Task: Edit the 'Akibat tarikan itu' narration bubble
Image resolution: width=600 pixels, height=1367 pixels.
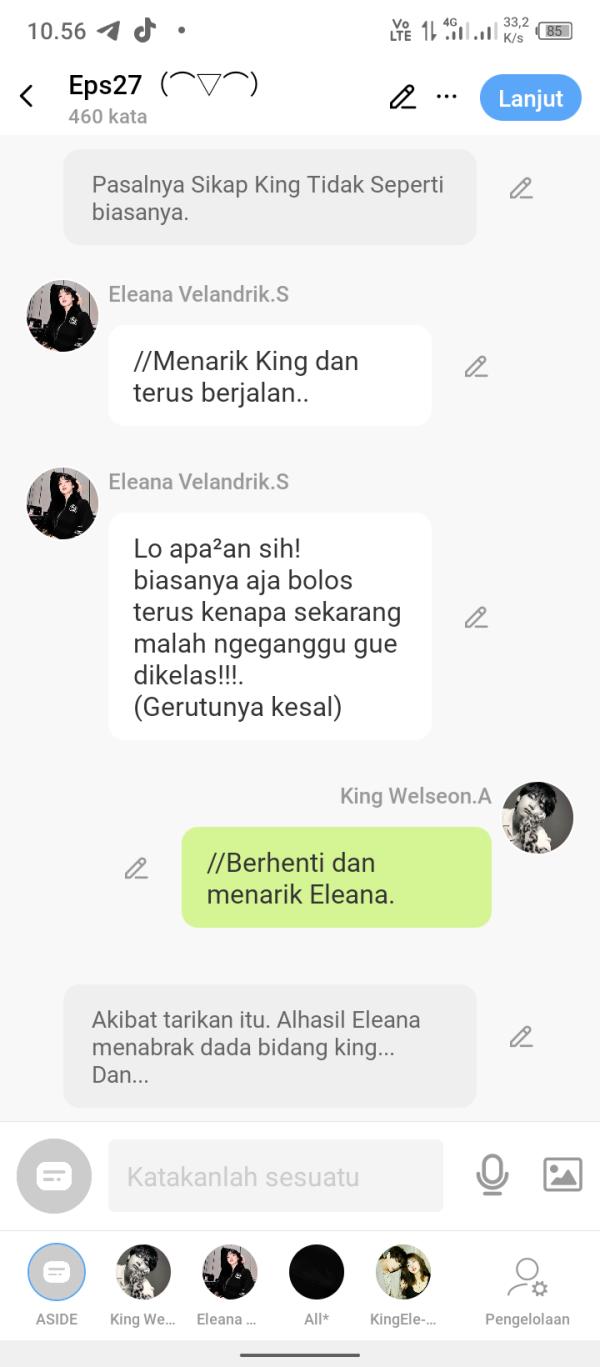Action: click(x=521, y=1037)
